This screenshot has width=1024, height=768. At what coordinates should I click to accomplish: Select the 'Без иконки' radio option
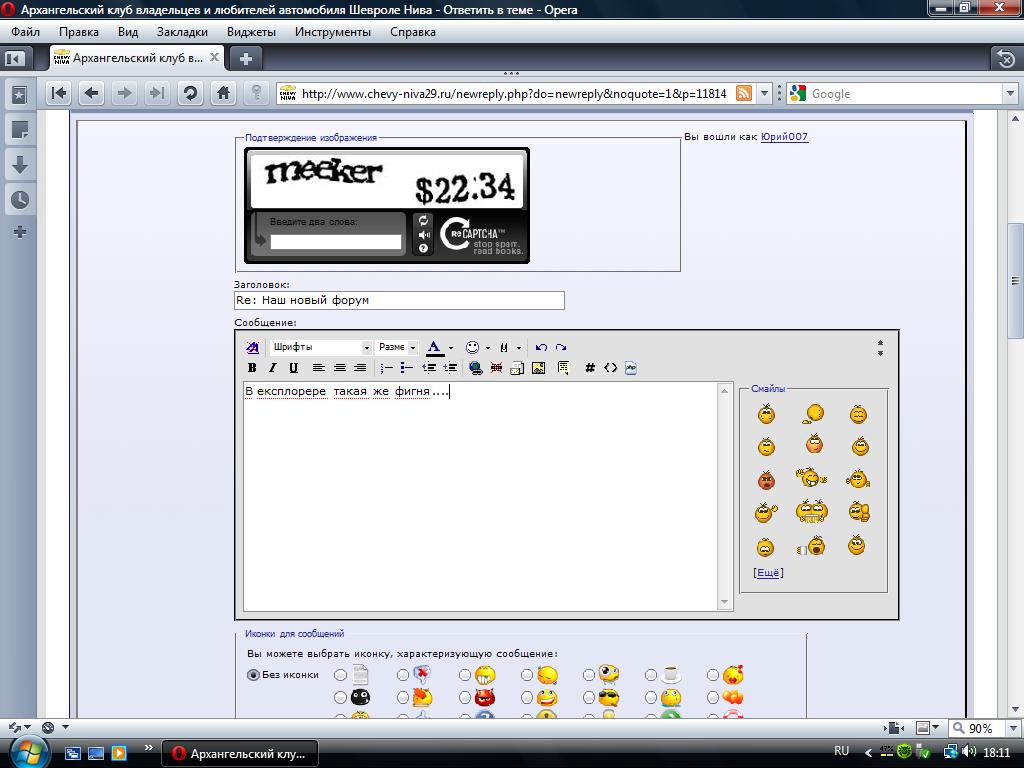tap(253, 675)
